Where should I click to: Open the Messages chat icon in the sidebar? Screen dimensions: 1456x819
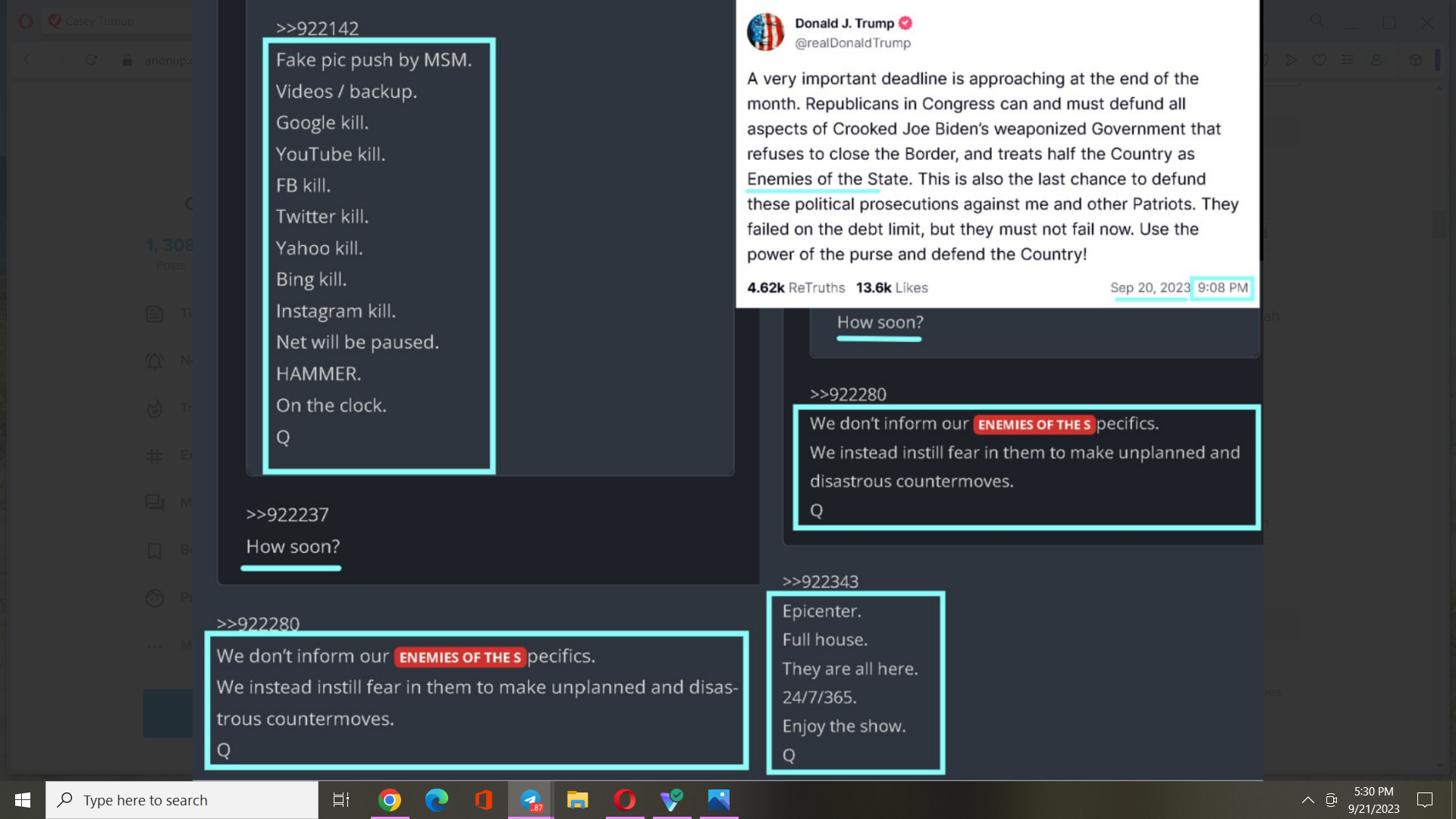[155, 503]
